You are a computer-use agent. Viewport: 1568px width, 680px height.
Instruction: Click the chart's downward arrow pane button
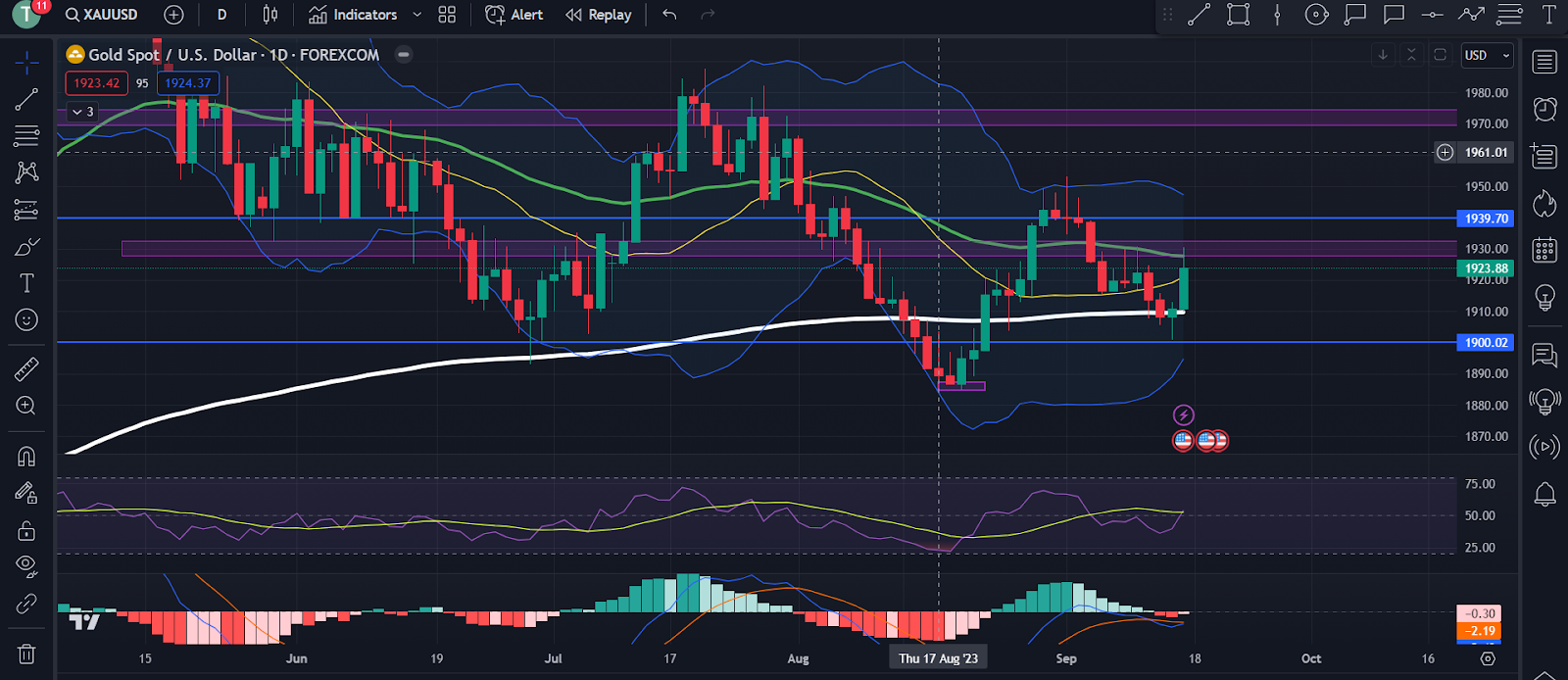point(1383,55)
